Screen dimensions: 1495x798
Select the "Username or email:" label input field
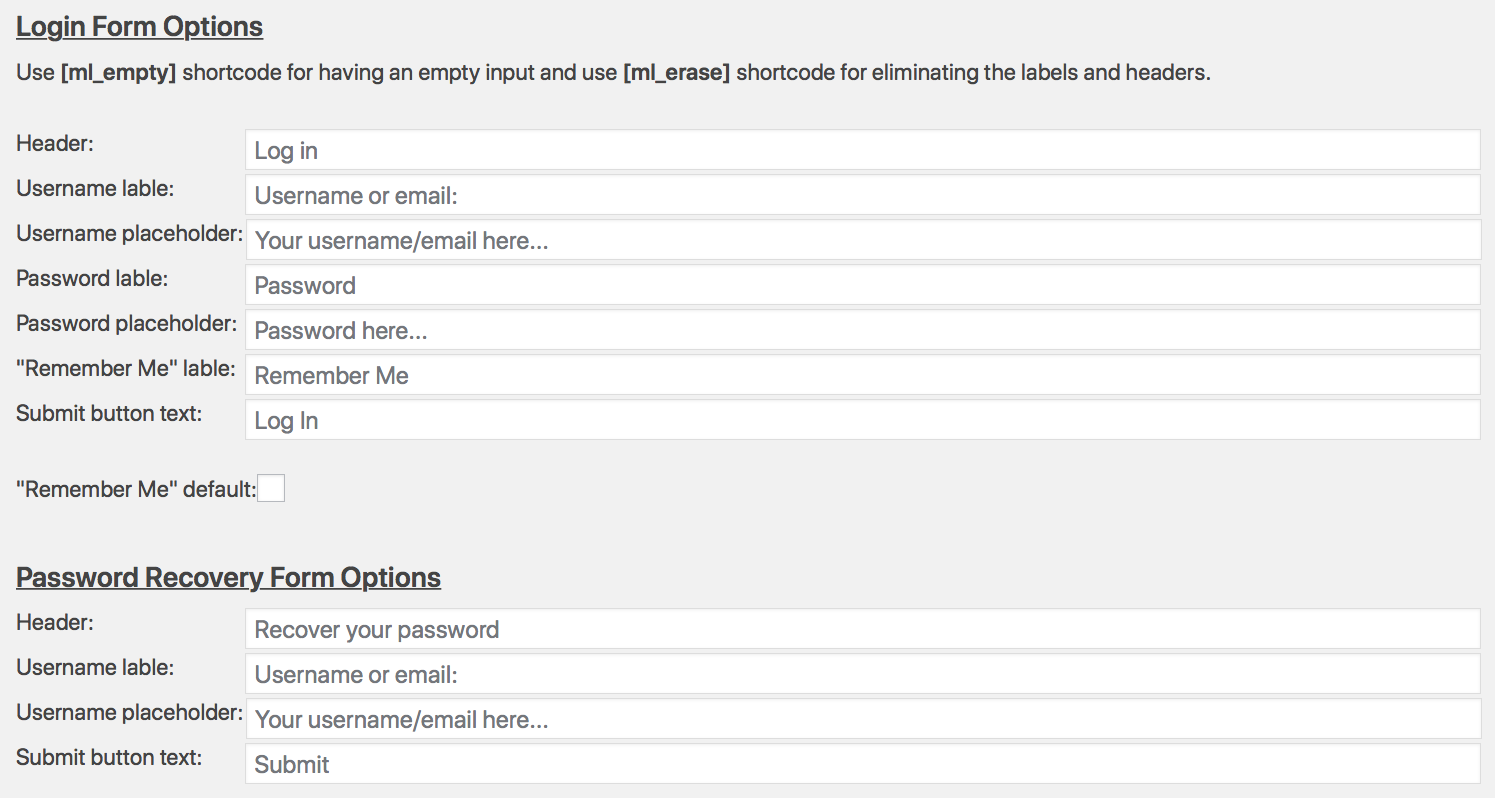coord(860,194)
